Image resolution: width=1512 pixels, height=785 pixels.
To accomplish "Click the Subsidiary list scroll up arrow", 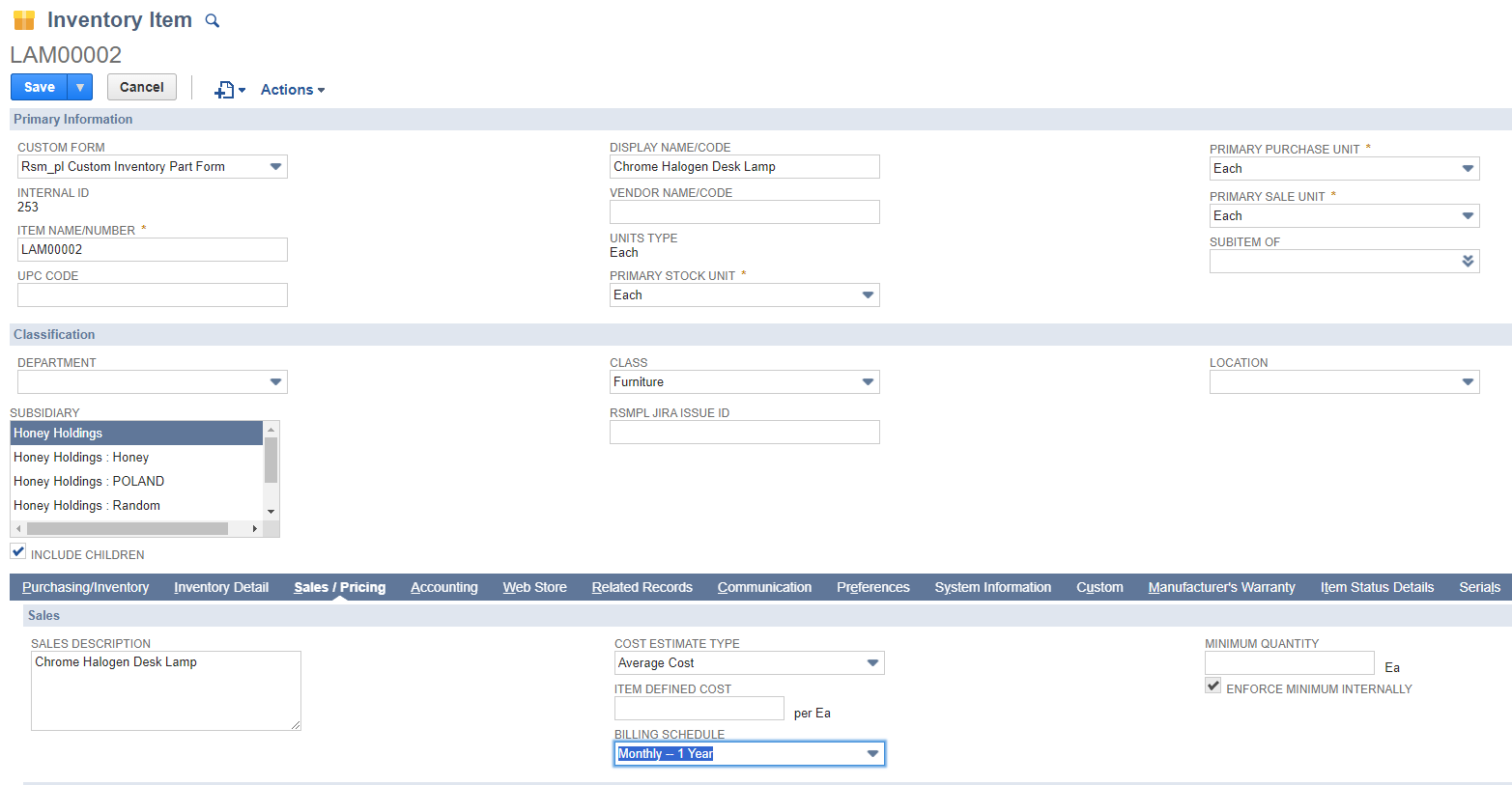I will coord(271,430).
